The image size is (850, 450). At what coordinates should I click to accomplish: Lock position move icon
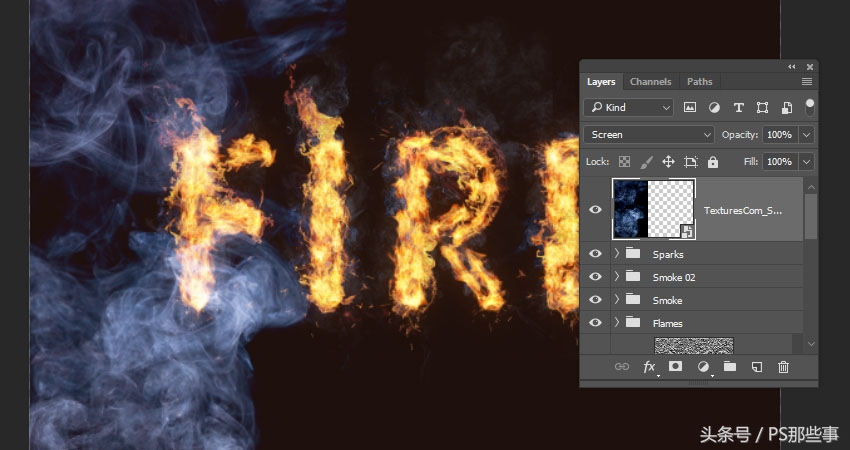click(668, 162)
